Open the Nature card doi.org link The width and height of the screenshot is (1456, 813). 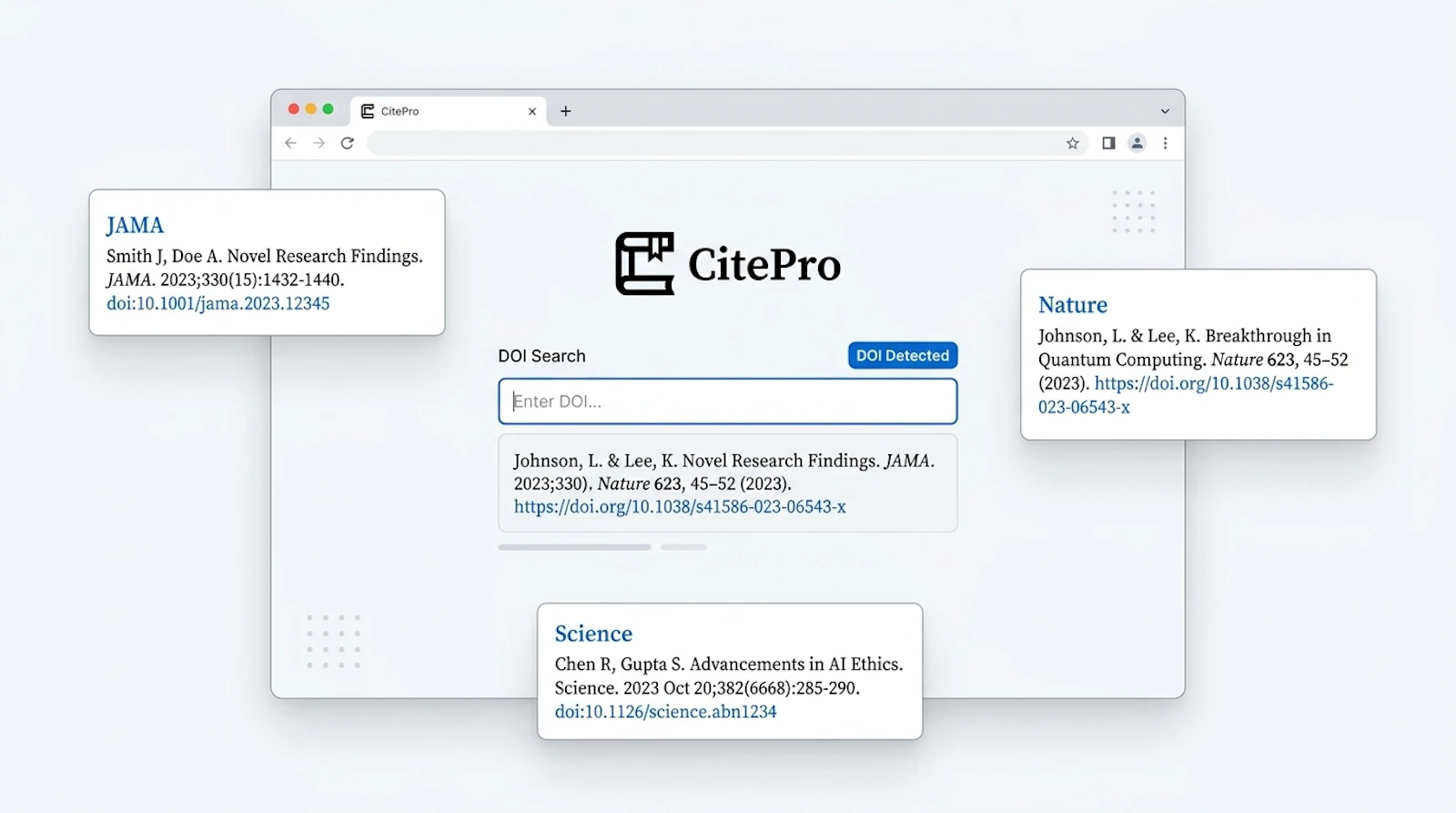click(x=1186, y=395)
